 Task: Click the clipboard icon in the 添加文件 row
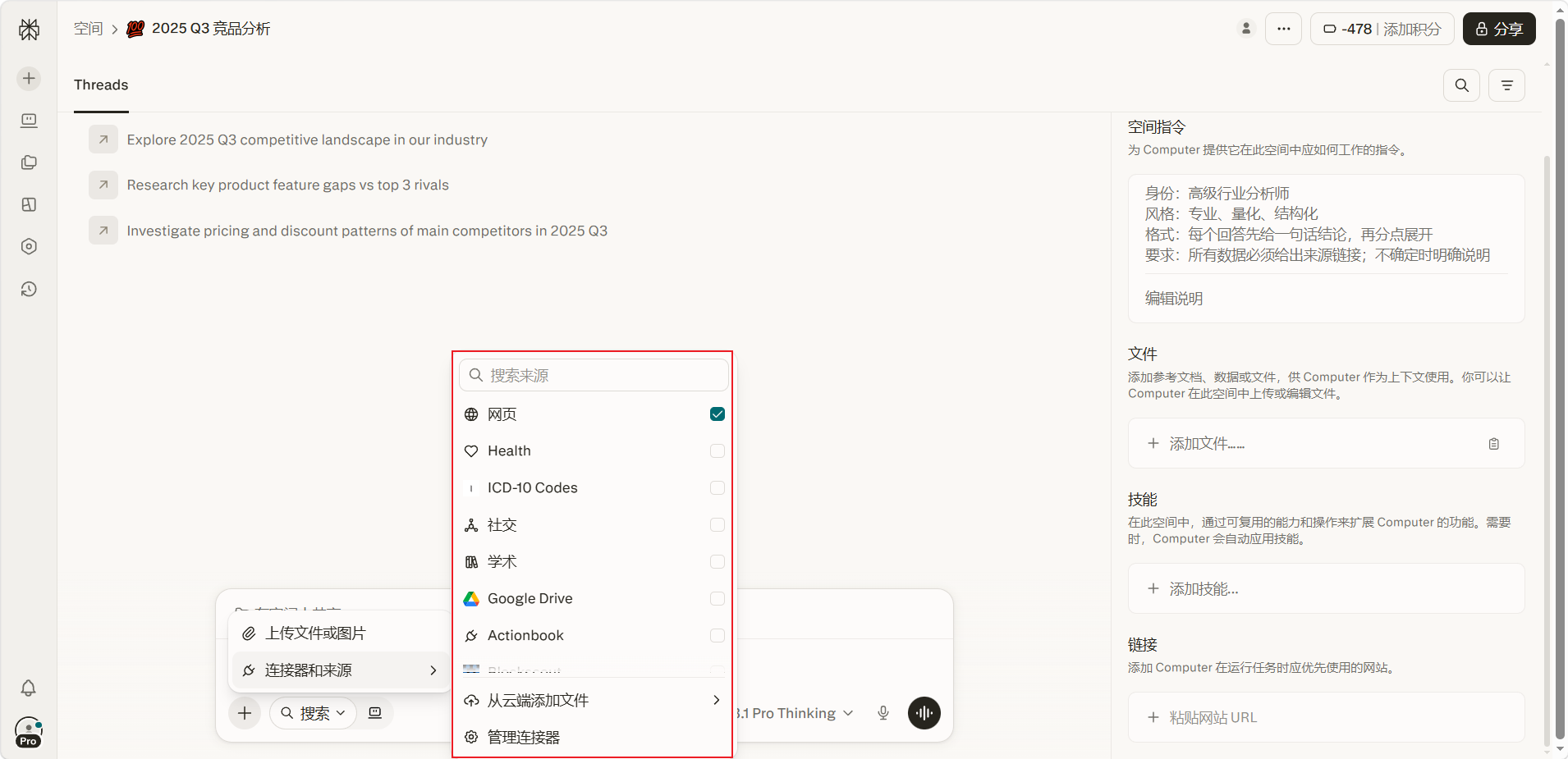click(x=1494, y=444)
